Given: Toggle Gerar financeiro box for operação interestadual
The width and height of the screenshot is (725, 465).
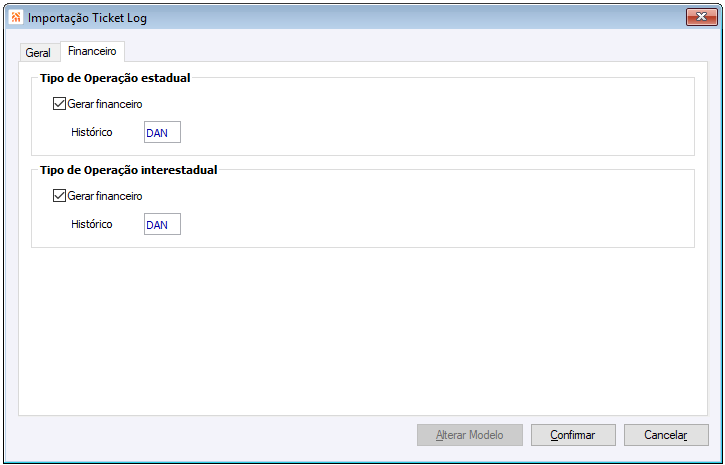Looking at the screenshot, I should (x=60, y=196).
